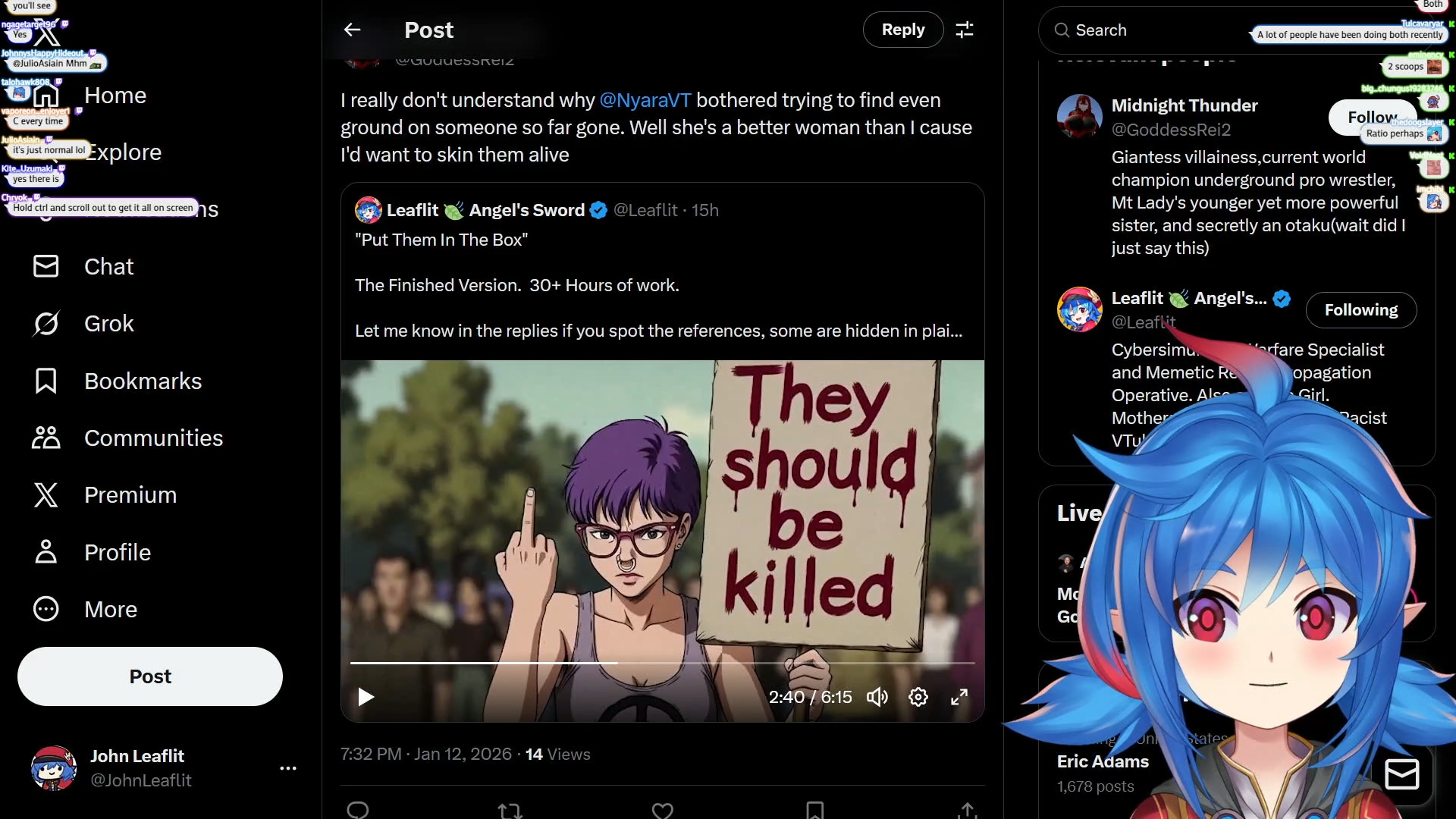This screenshot has width=1456, height=819.
Task: Click the Post compose button
Action: [150, 676]
